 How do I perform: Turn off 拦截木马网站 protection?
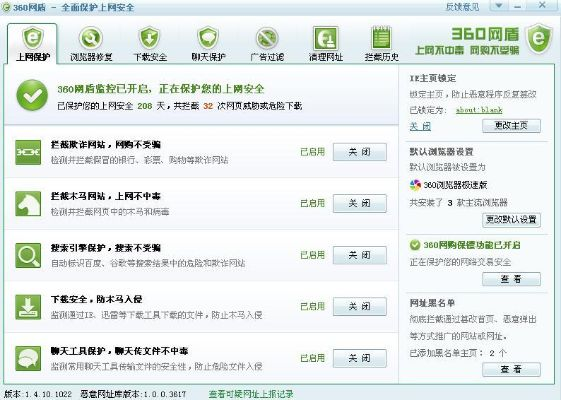pos(360,203)
